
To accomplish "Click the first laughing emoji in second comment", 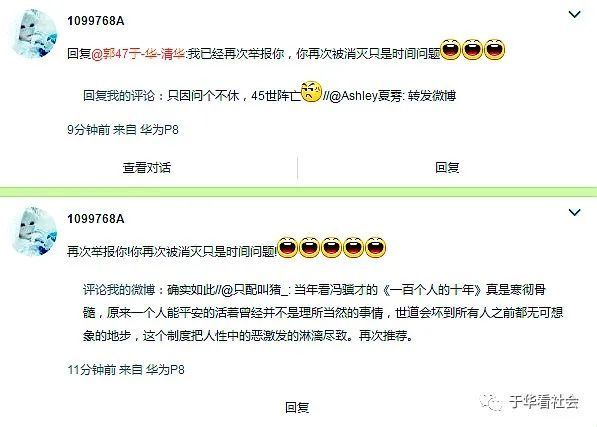I will [x=288, y=247].
